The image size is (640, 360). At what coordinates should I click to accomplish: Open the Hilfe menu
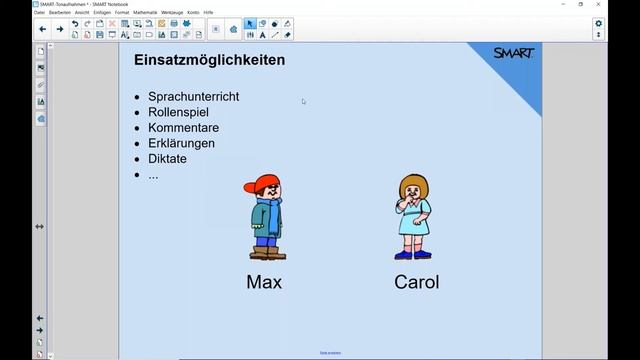click(208, 13)
